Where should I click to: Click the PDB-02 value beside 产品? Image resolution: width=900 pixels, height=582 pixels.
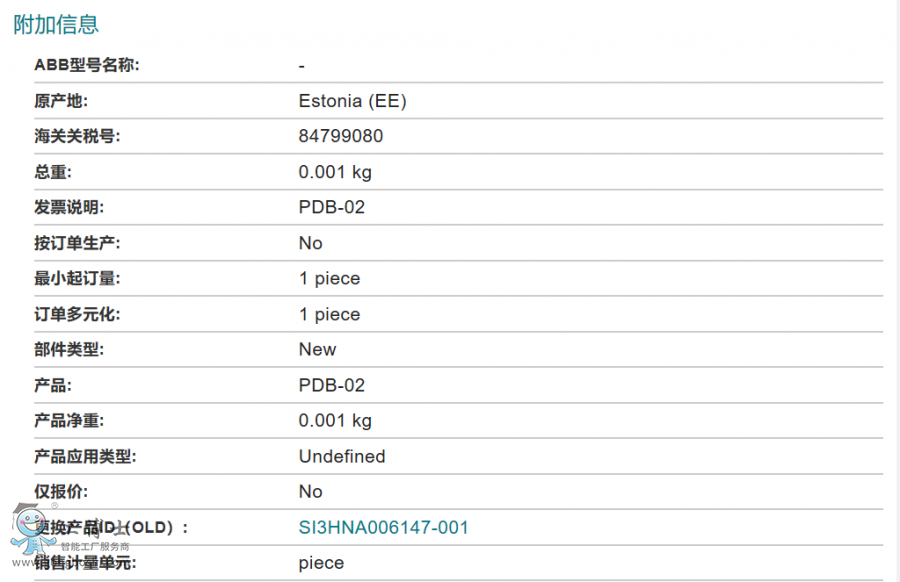tap(332, 385)
